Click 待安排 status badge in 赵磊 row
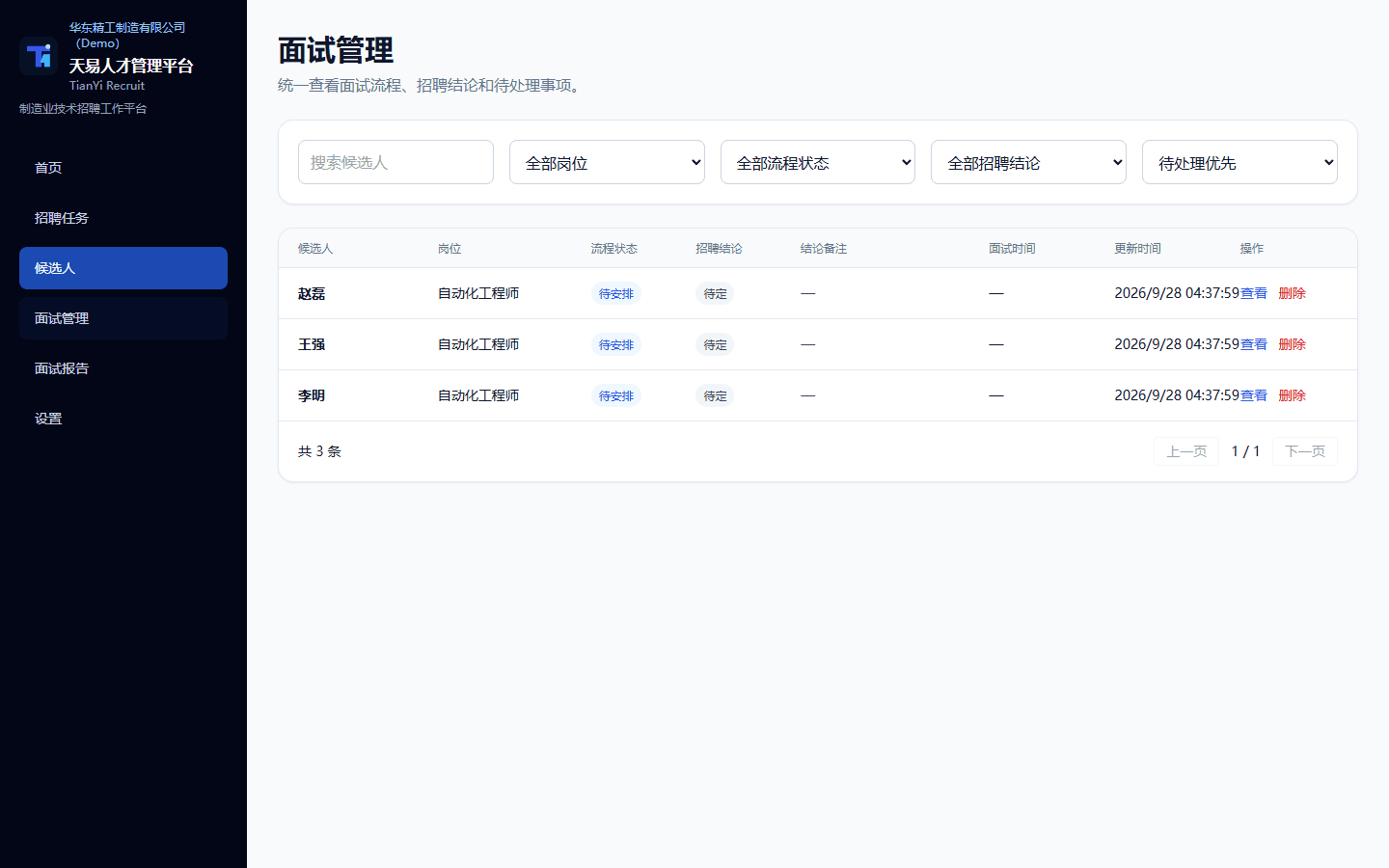This screenshot has width=1389, height=868. 616,294
